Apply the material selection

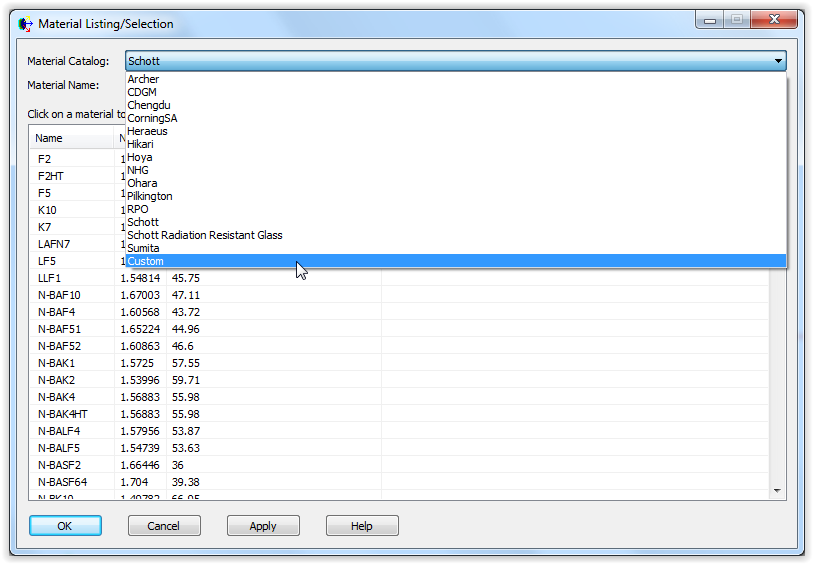(x=263, y=526)
